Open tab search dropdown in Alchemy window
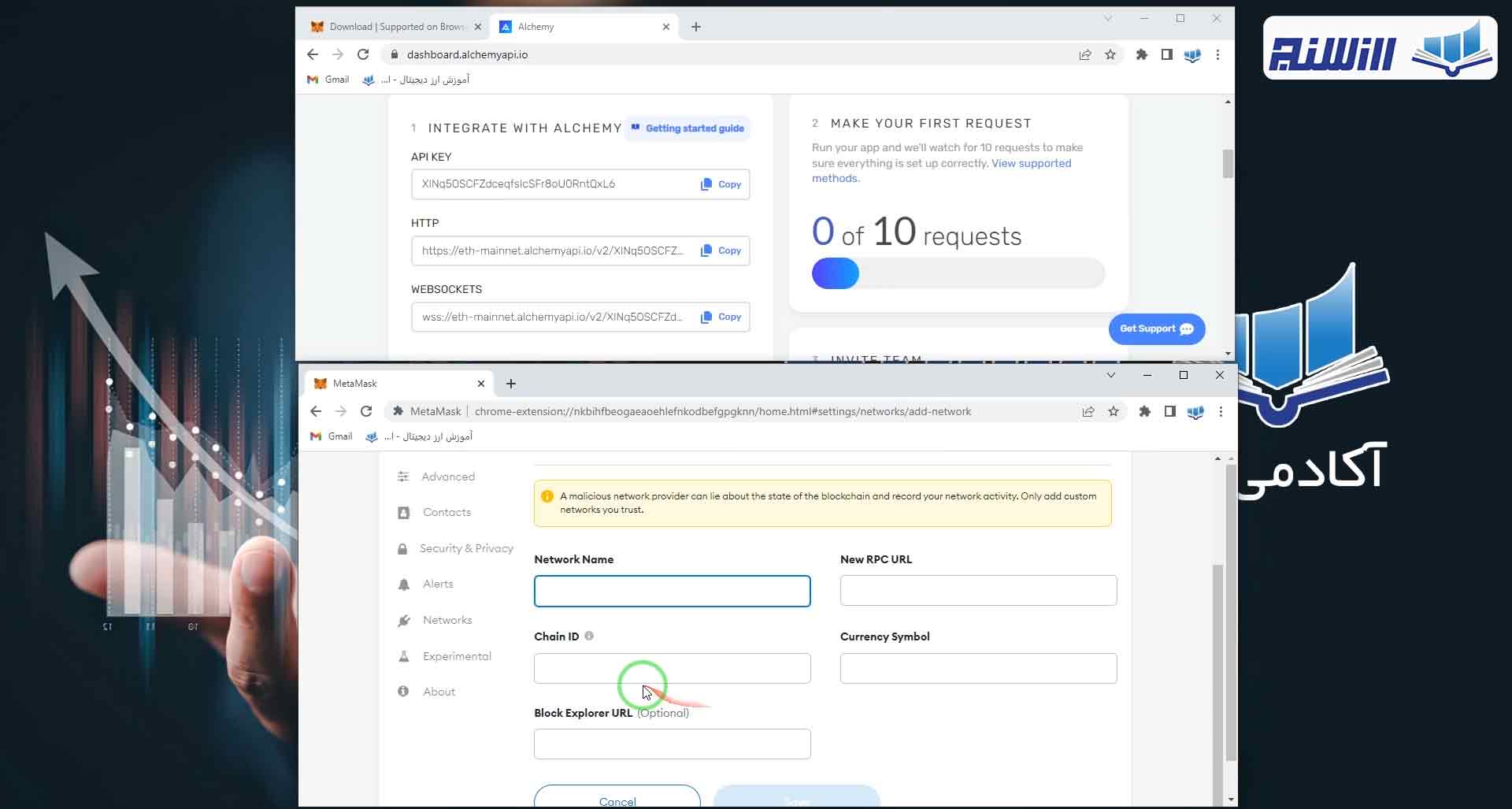The image size is (1512, 809). 1108,18
